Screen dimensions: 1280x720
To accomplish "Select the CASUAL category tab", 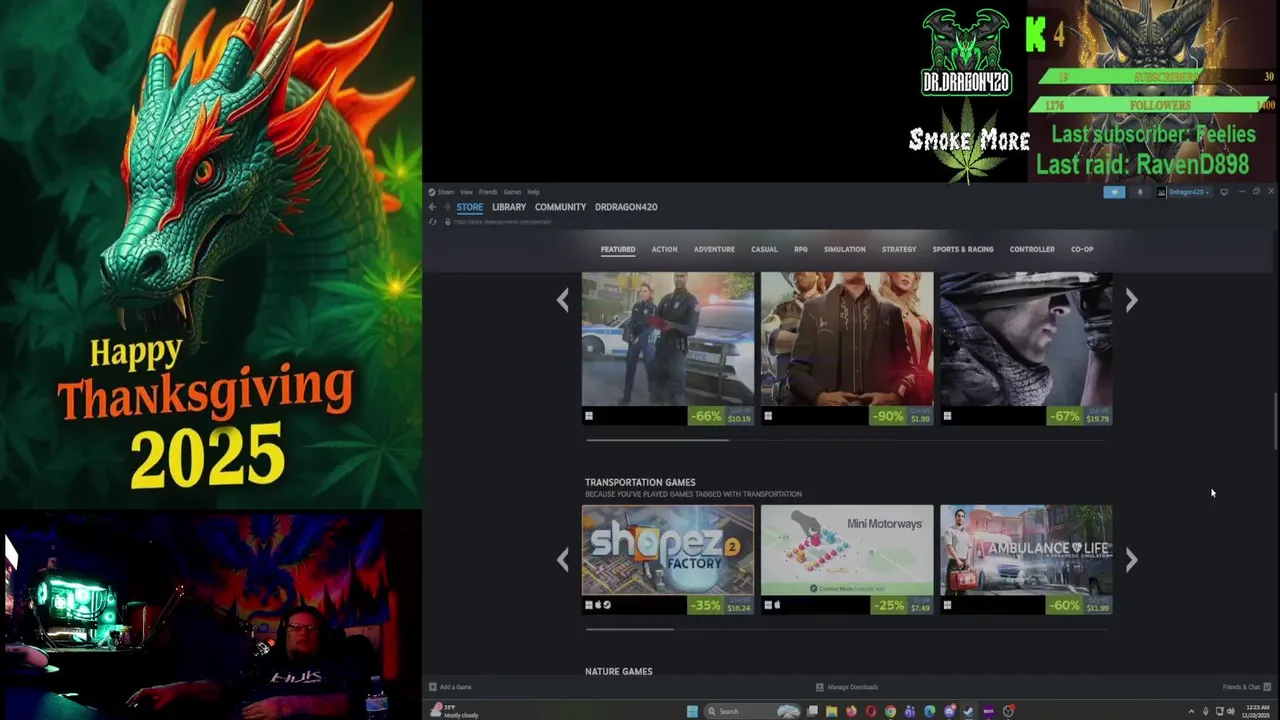I will (764, 249).
